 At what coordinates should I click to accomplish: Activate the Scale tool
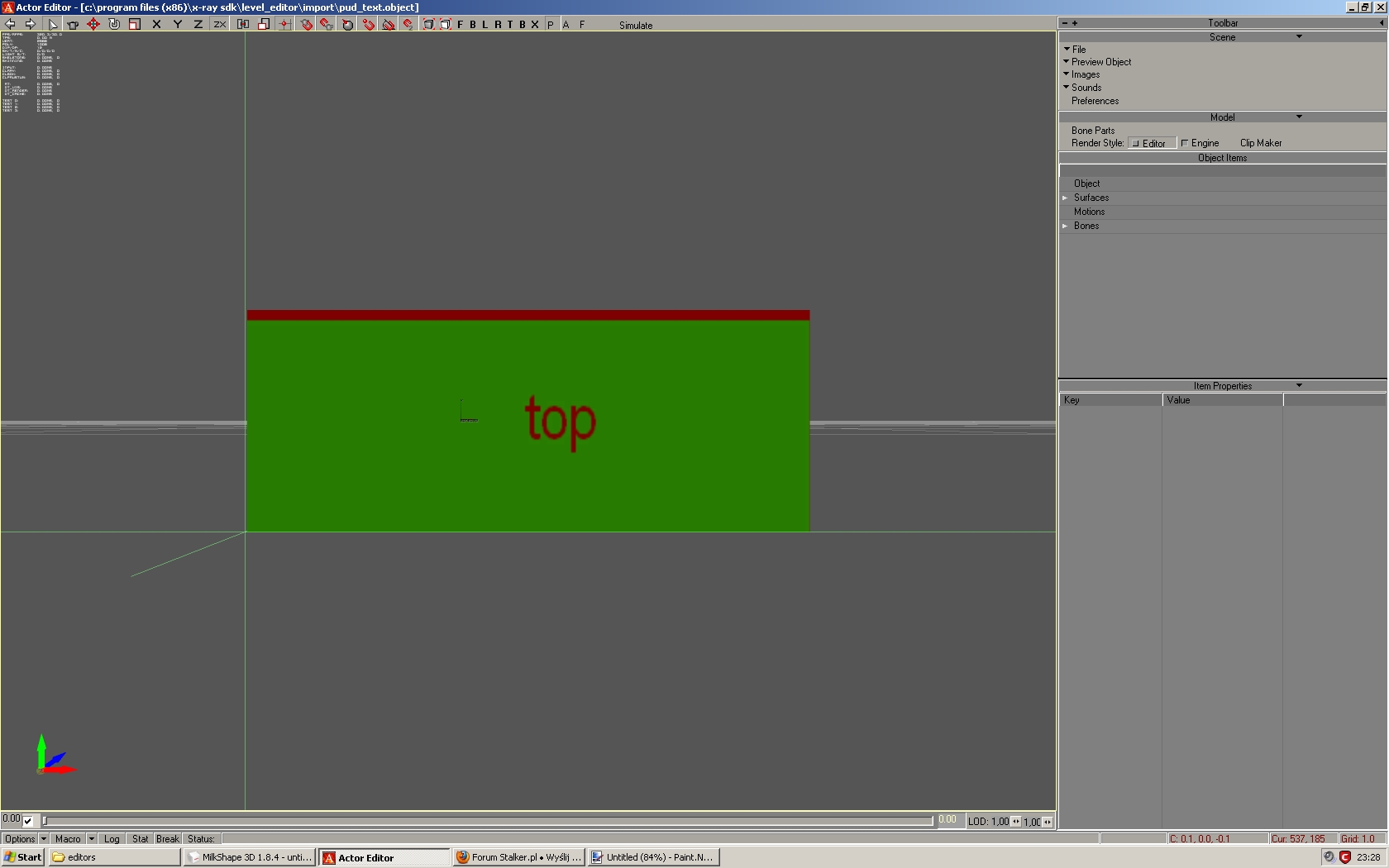tap(135, 25)
